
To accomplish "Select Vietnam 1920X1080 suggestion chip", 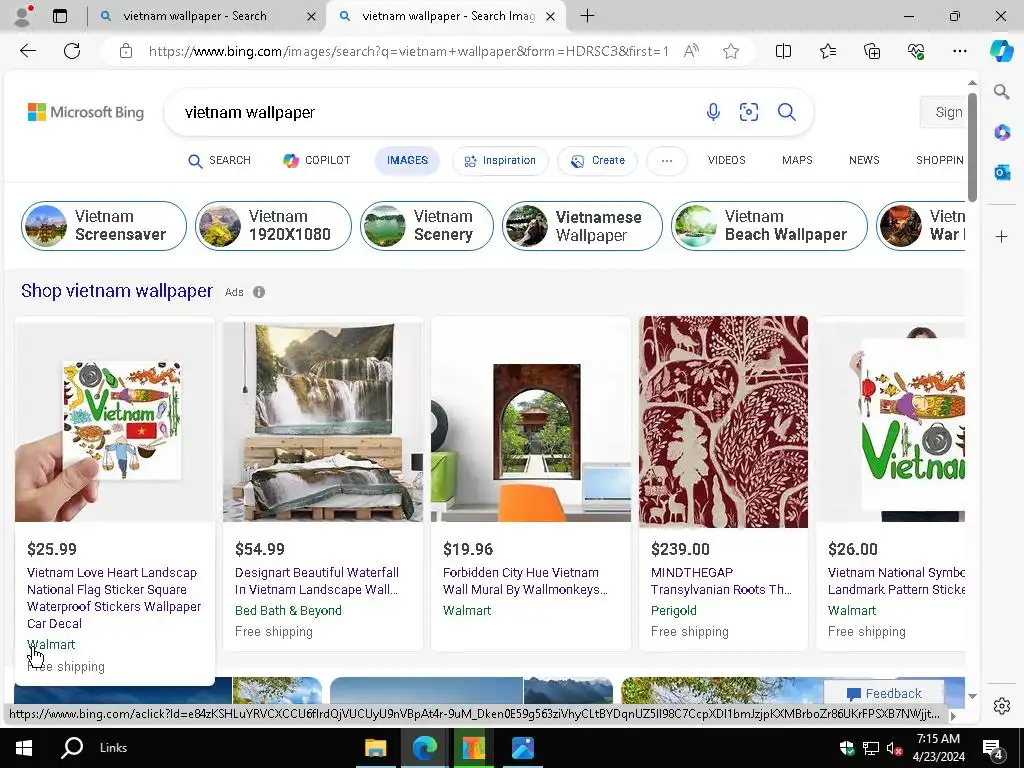I will coord(273,226).
